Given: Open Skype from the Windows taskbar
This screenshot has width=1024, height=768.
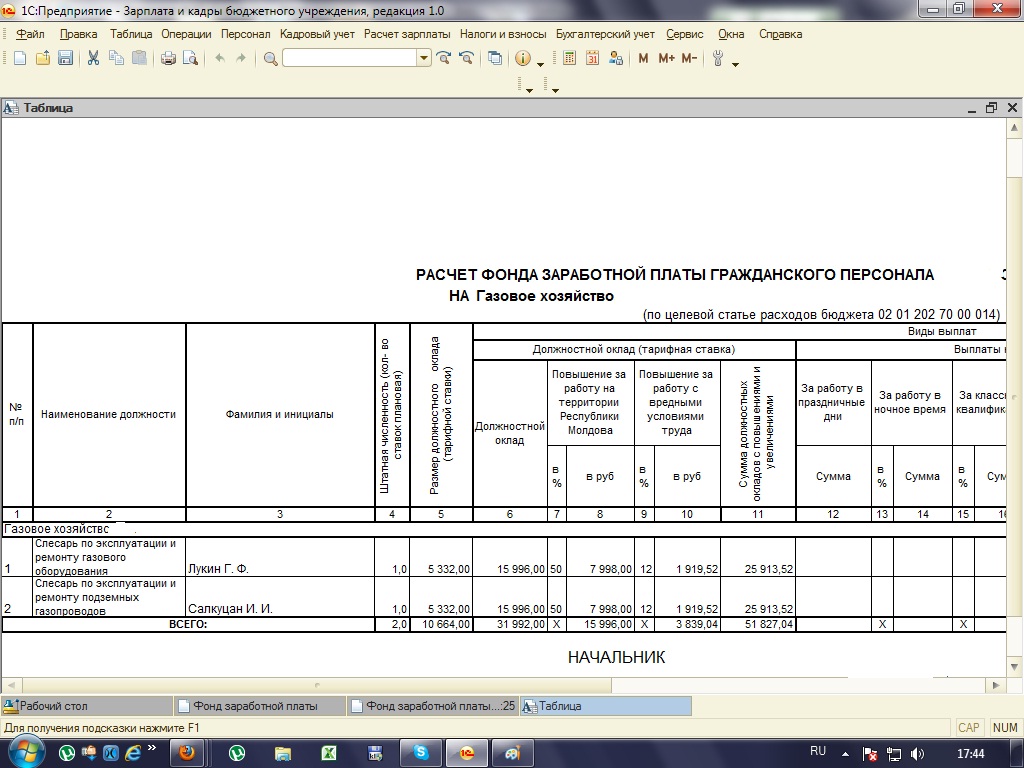Looking at the screenshot, I should pyautogui.click(x=421, y=752).
